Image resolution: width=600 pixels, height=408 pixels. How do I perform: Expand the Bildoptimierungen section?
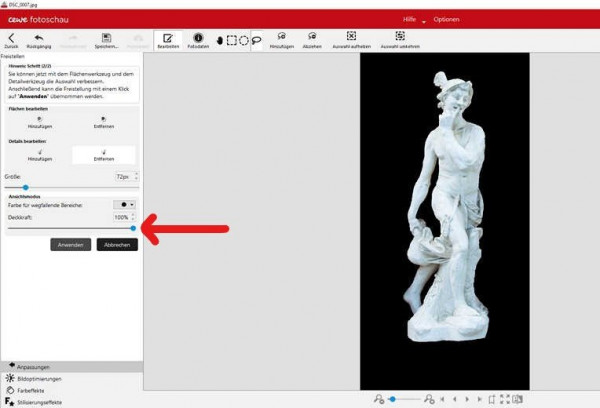tap(40, 378)
